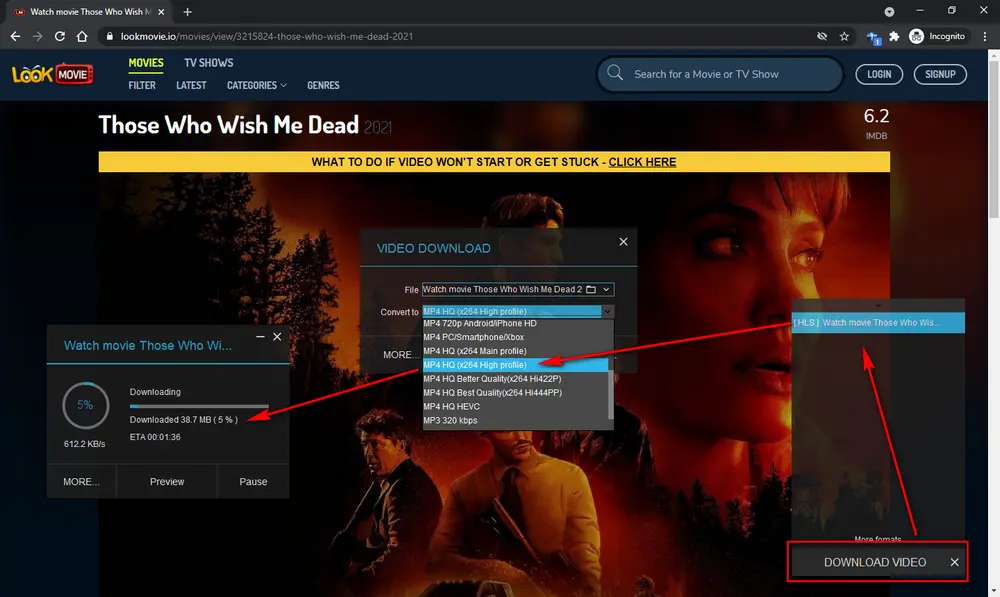The height and width of the screenshot is (597, 1000).
Task: Click the Login button
Action: [879, 74]
